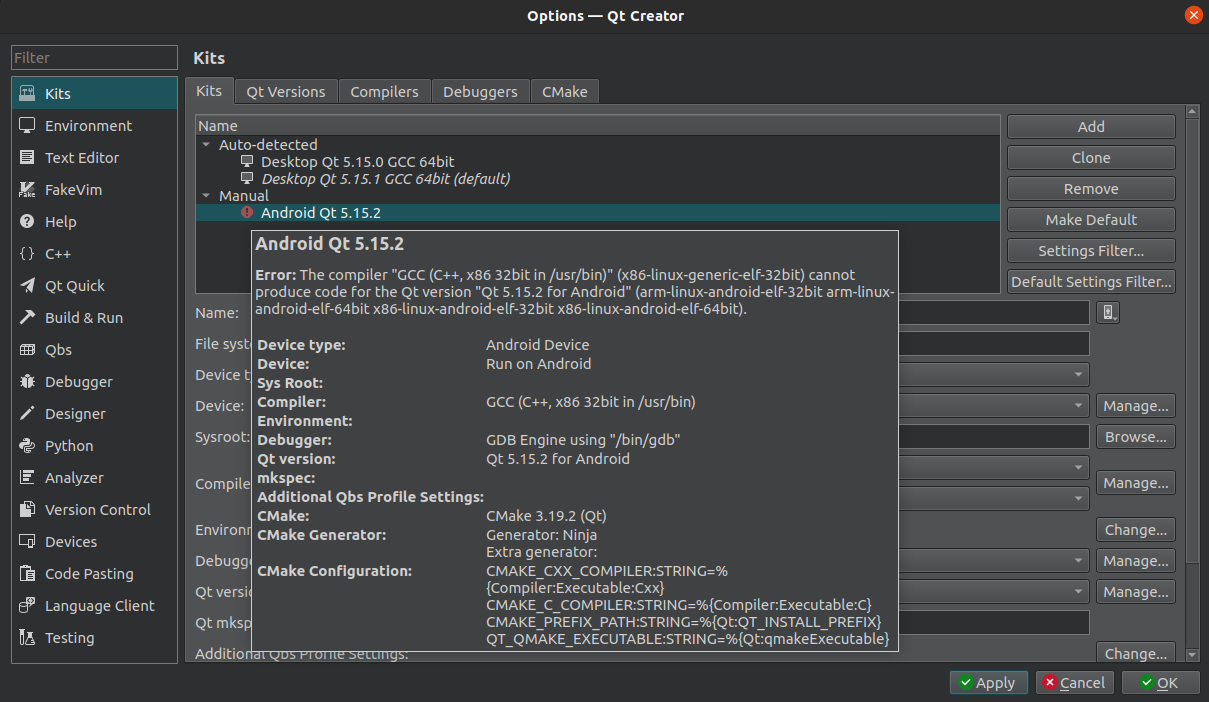
Task: Open the Text Editor category icon
Action: point(28,157)
